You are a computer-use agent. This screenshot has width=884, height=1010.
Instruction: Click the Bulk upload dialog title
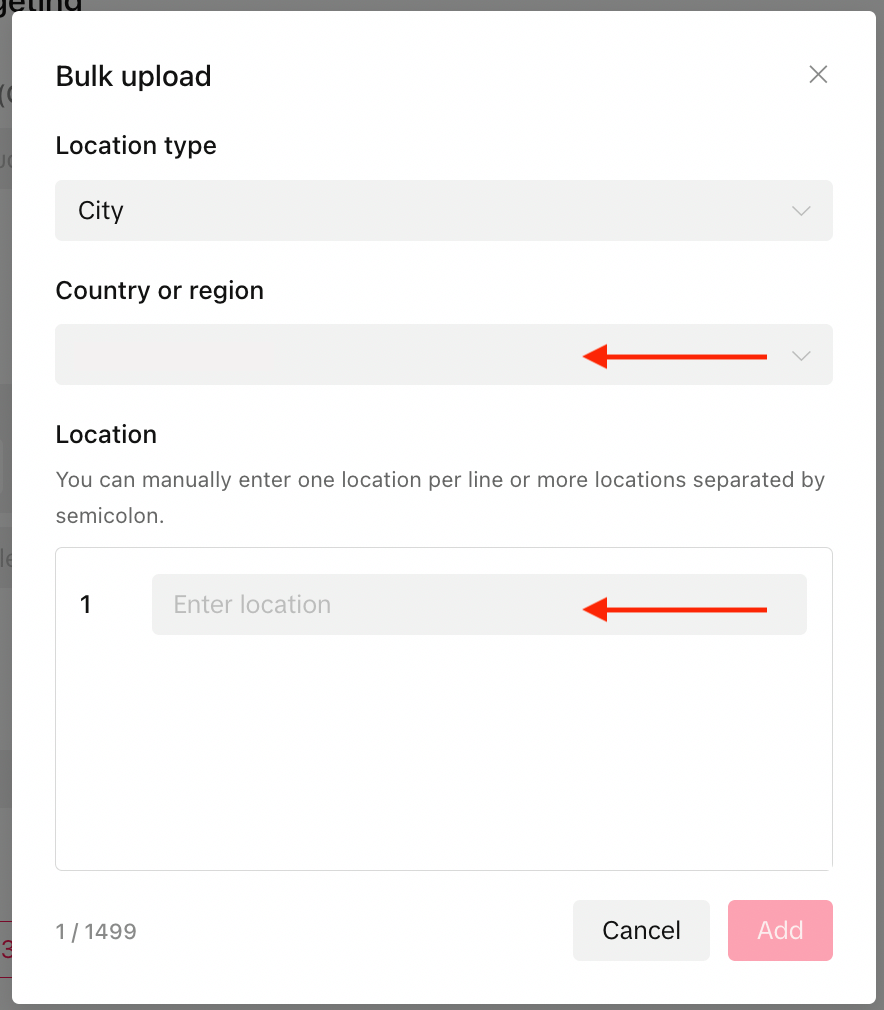133,76
